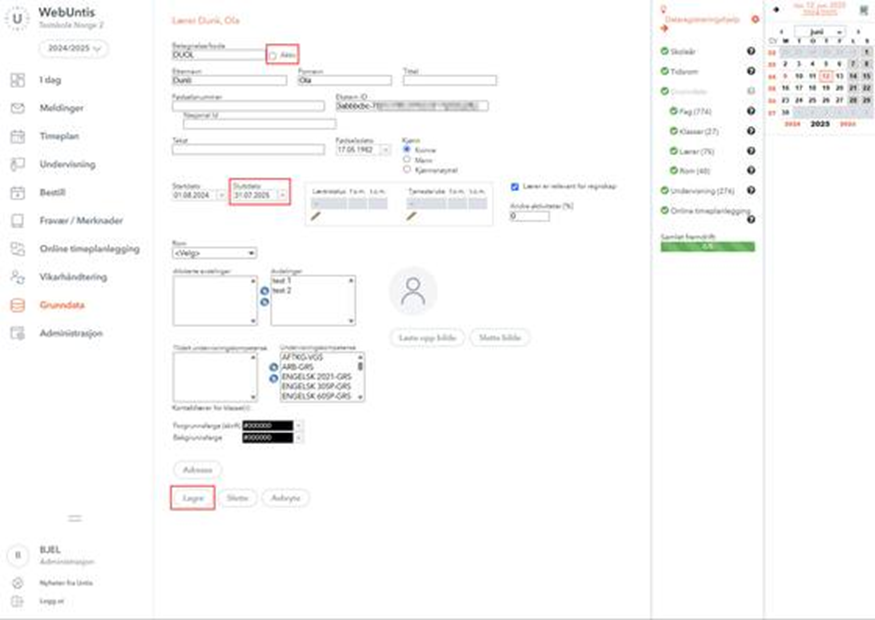Image resolution: width=875 pixels, height=620 pixels.
Task: Click the help icon next to Skoleår
Action: (750, 50)
